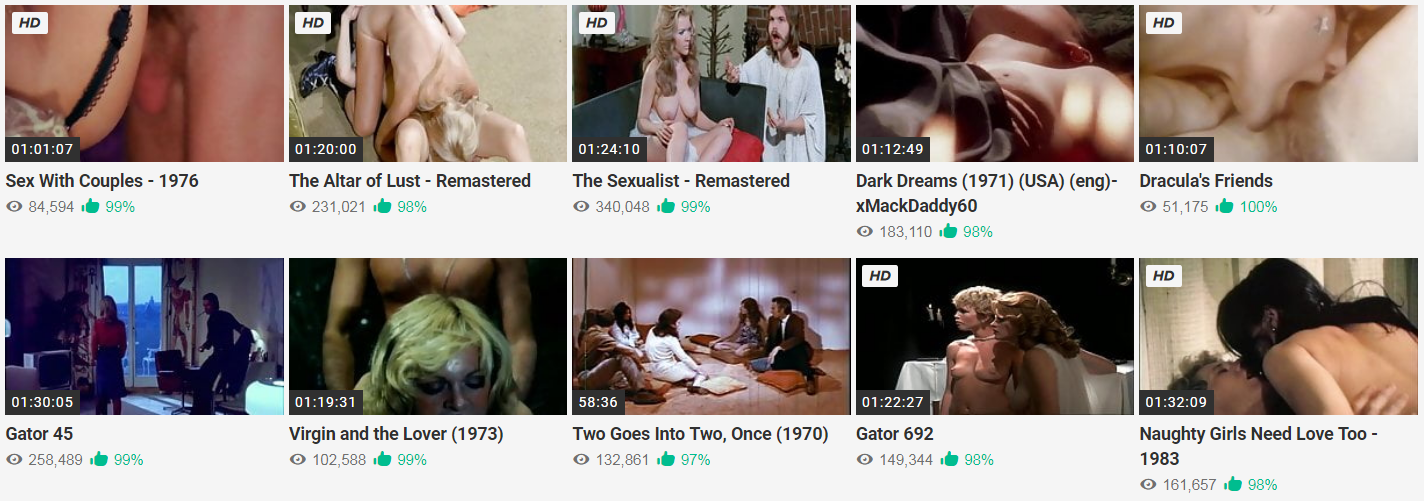Click the 01:24:10 duration badge
1424x501 pixels.
point(610,150)
